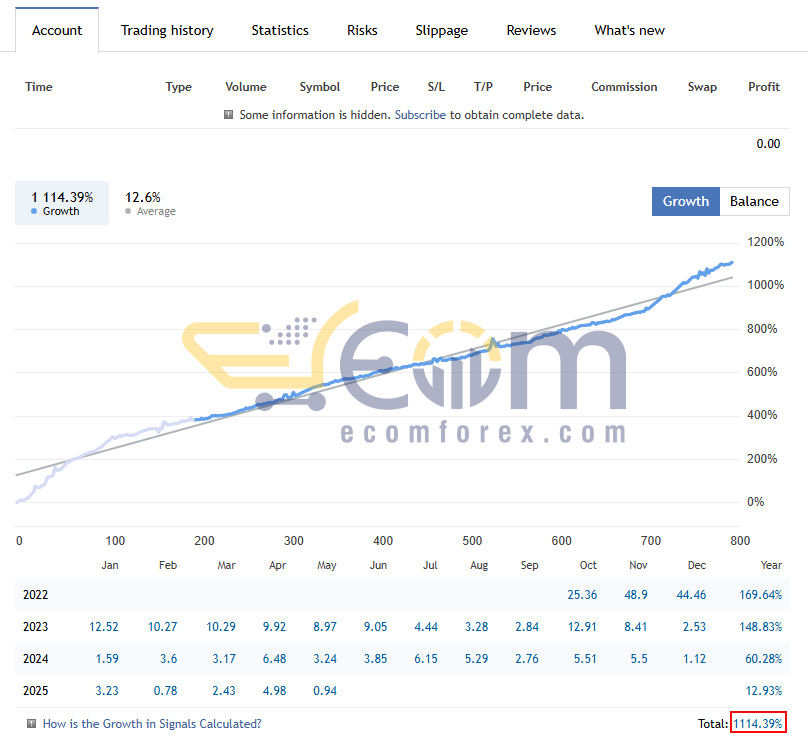
Task: Click the info icon beside hidden information notice
Action: [228, 114]
